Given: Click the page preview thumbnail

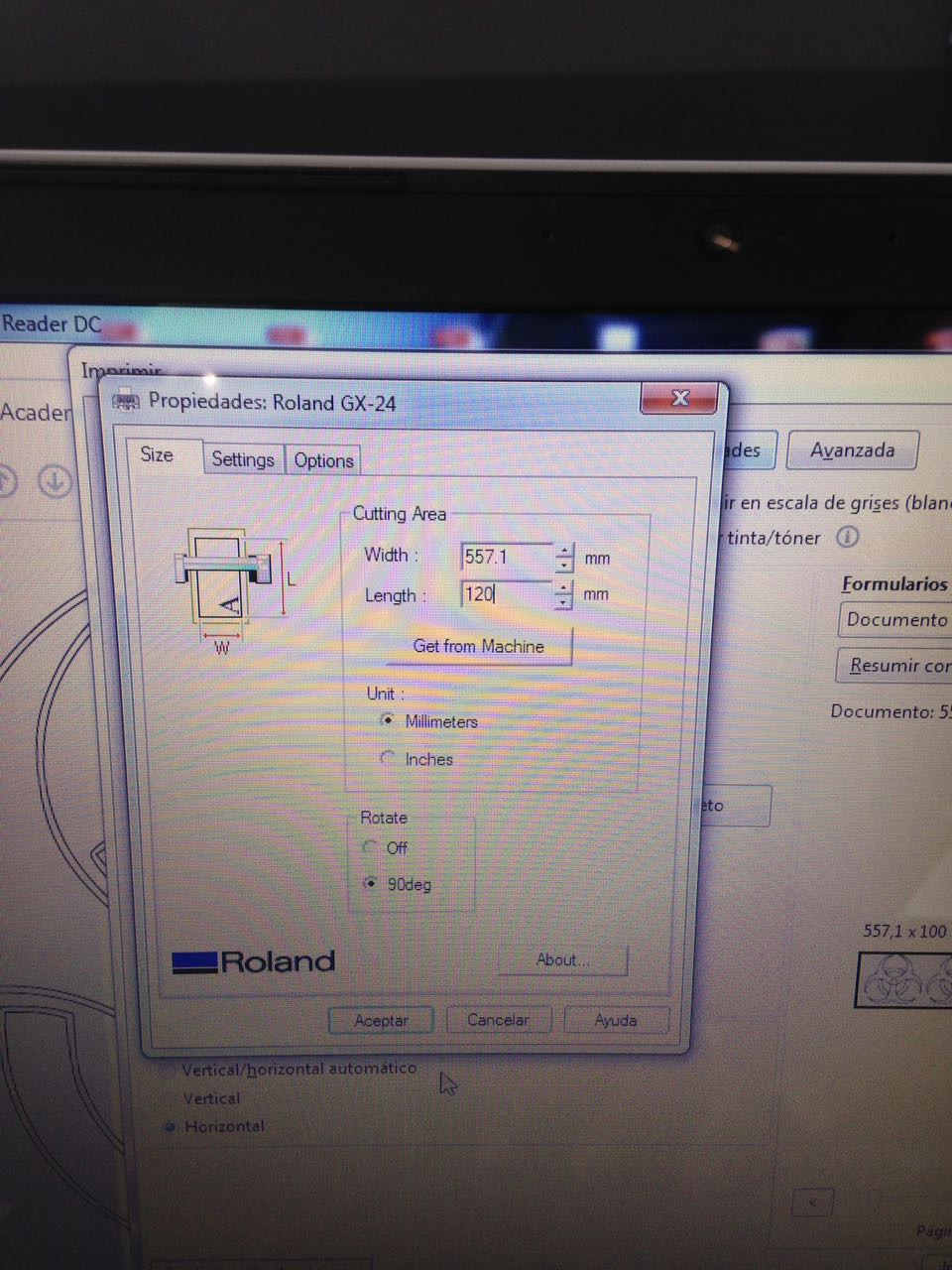Looking at the screenshot, I should click(x=904, y=979).
